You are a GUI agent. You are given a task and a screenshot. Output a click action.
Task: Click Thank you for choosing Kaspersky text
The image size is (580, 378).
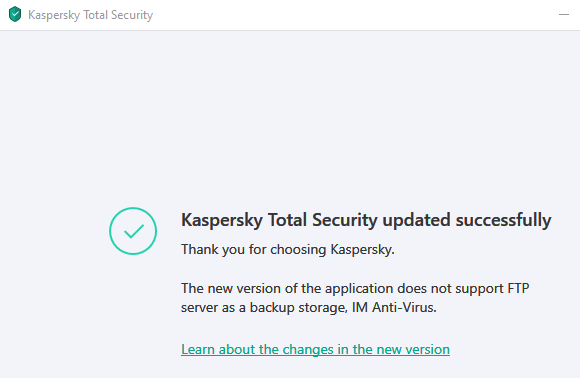(x=288, y=250)
